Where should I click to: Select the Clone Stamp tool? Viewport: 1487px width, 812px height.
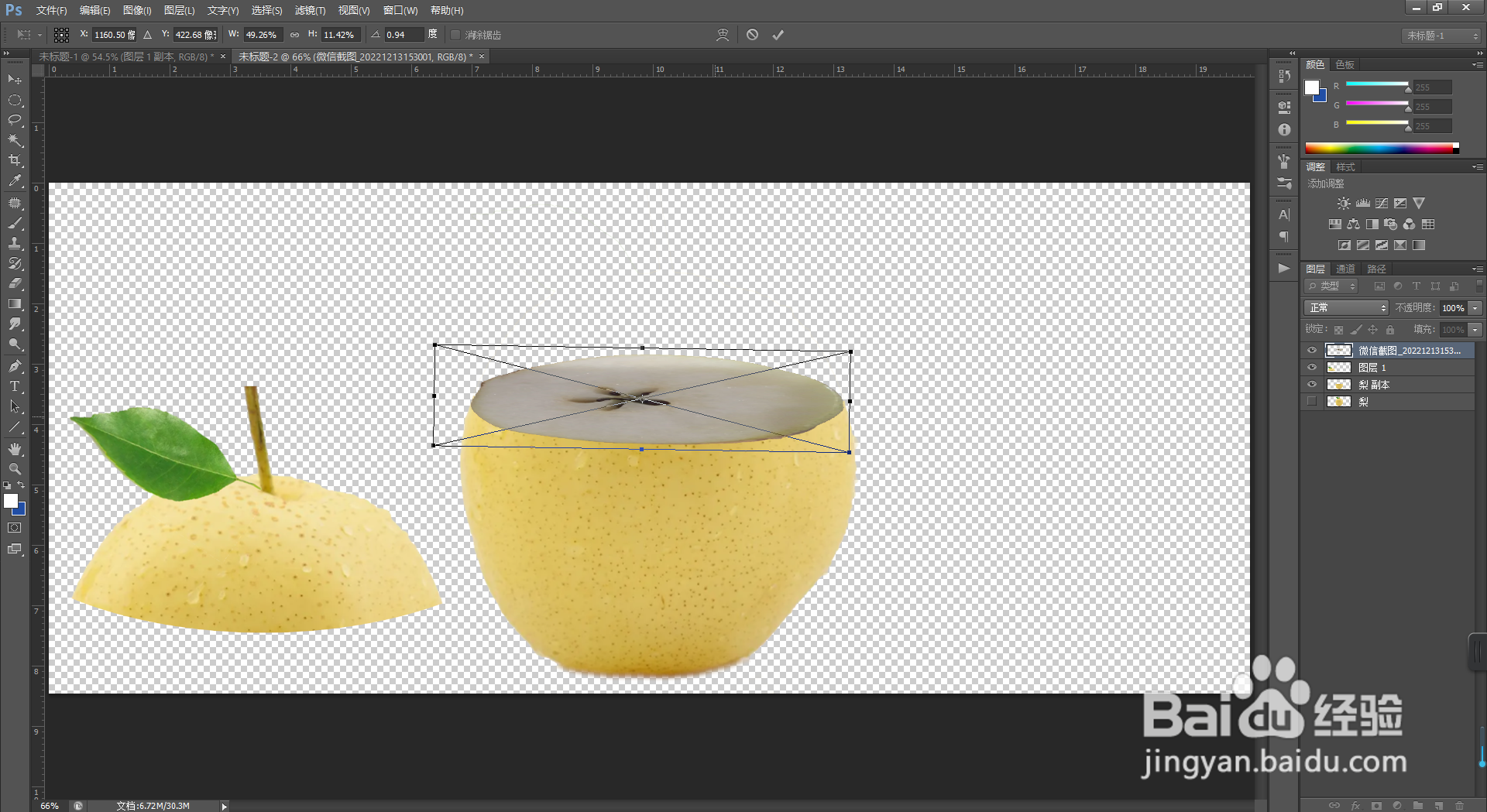pyautogui.click(x=15, y=243)
